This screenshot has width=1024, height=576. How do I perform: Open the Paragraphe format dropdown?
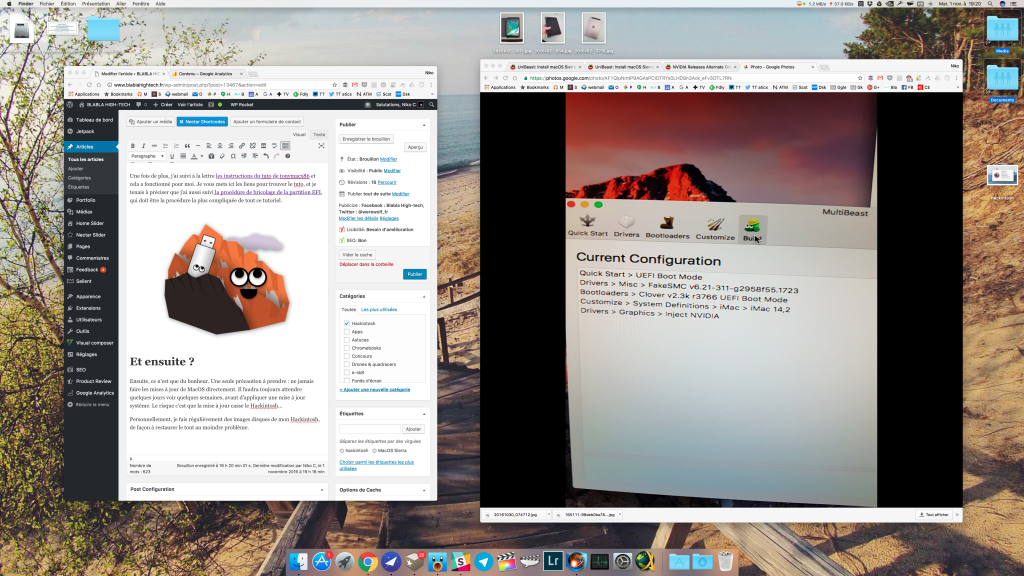[x=147, y=156]
